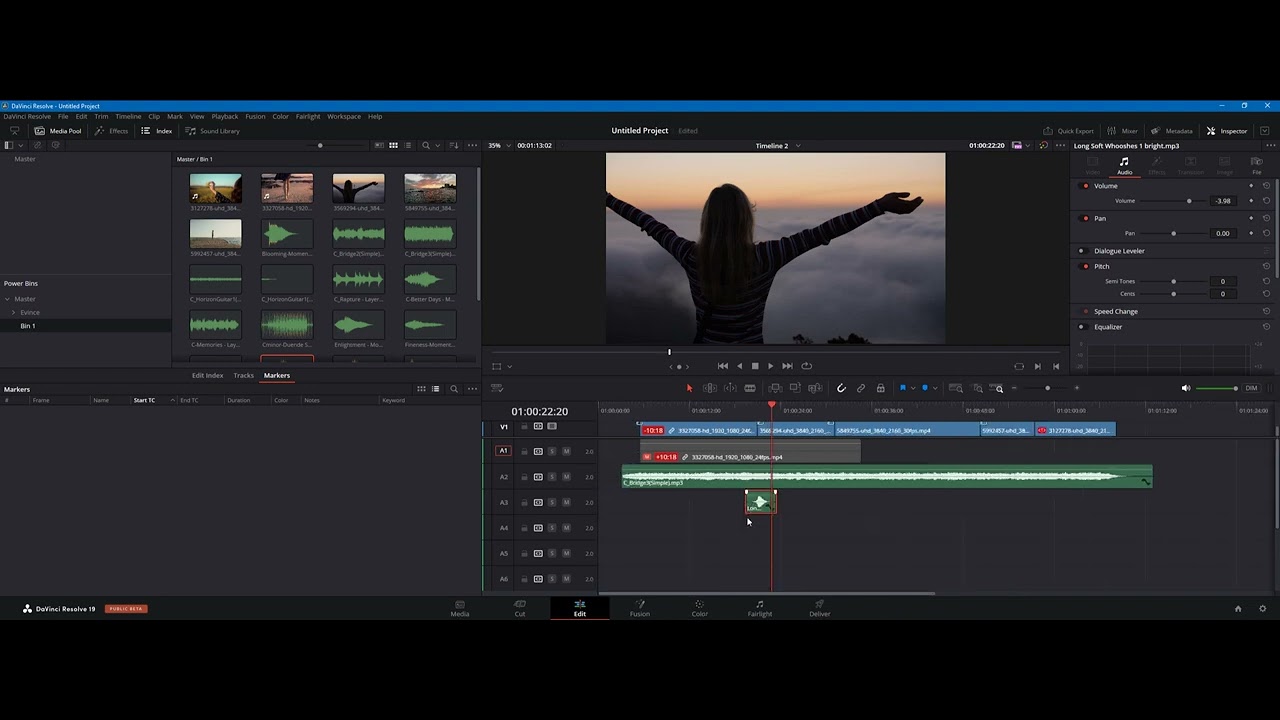Select the Trim Edit Mode tool
This screenshot has height=720, width=1280.
pos(710,388)
